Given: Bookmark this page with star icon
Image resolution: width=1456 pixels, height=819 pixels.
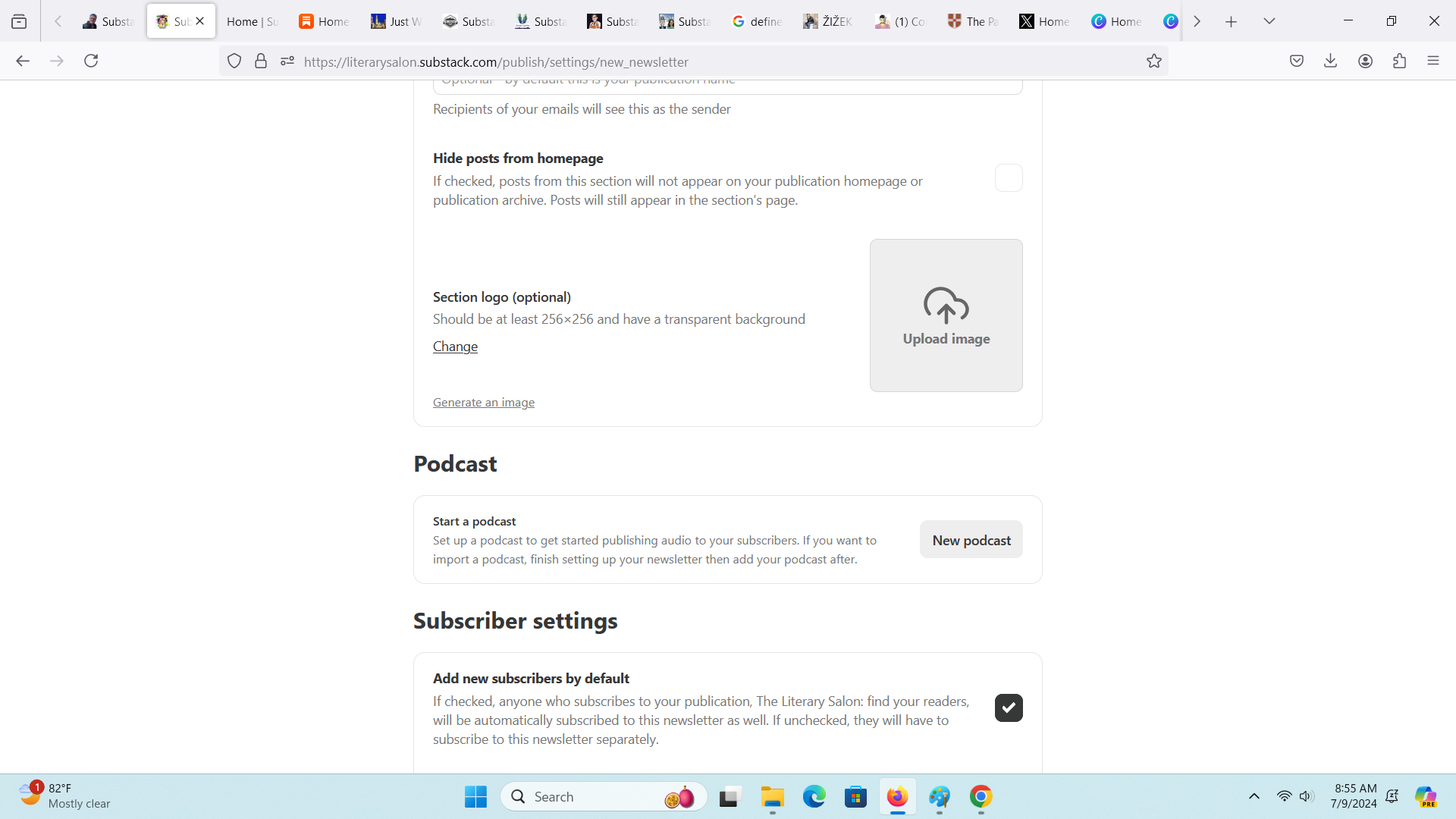Looking at the screenshot, I should pyautogui.click(x=1153, y=61).
